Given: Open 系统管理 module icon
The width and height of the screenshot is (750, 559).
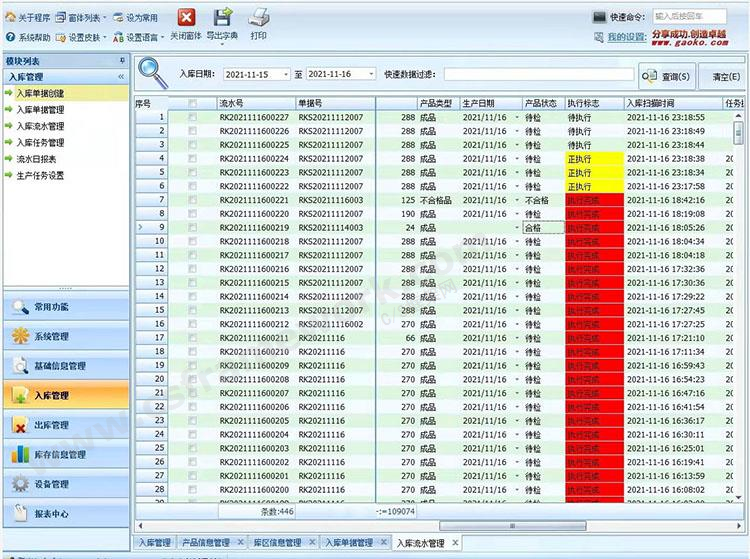Looking at the screenshot, I should pyautogui.click(x=20, y=336).
